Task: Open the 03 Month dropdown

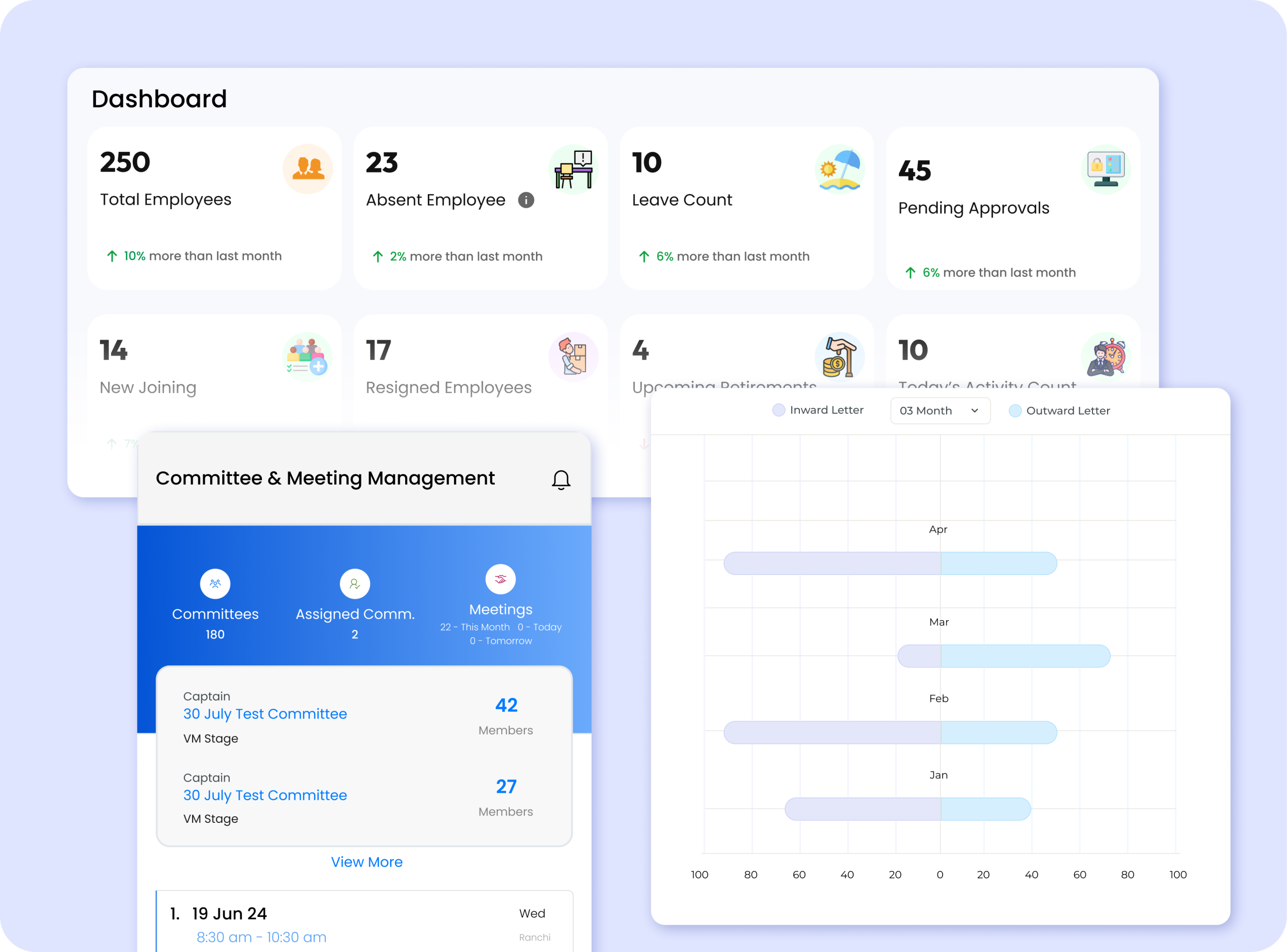Action: pos(940,411)
